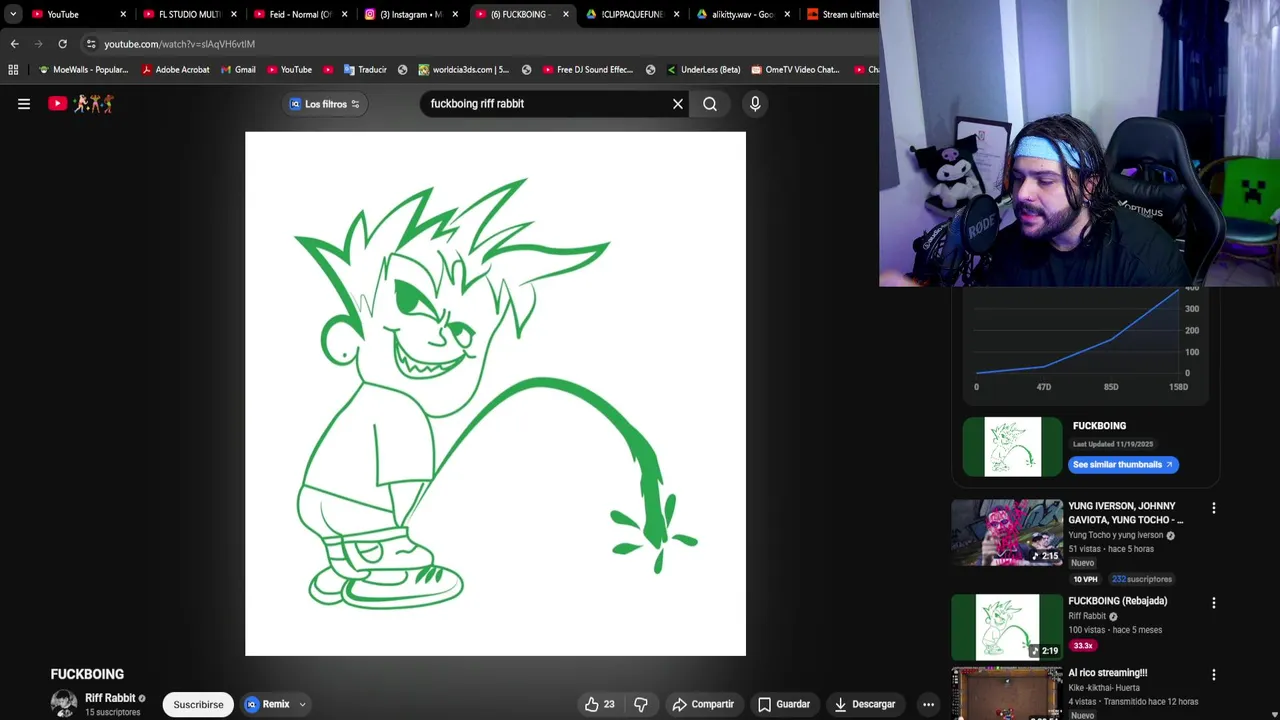Expand the Remix dropdown arrow
Screen dimensions: 1280x720
click(x=302, y=704)
